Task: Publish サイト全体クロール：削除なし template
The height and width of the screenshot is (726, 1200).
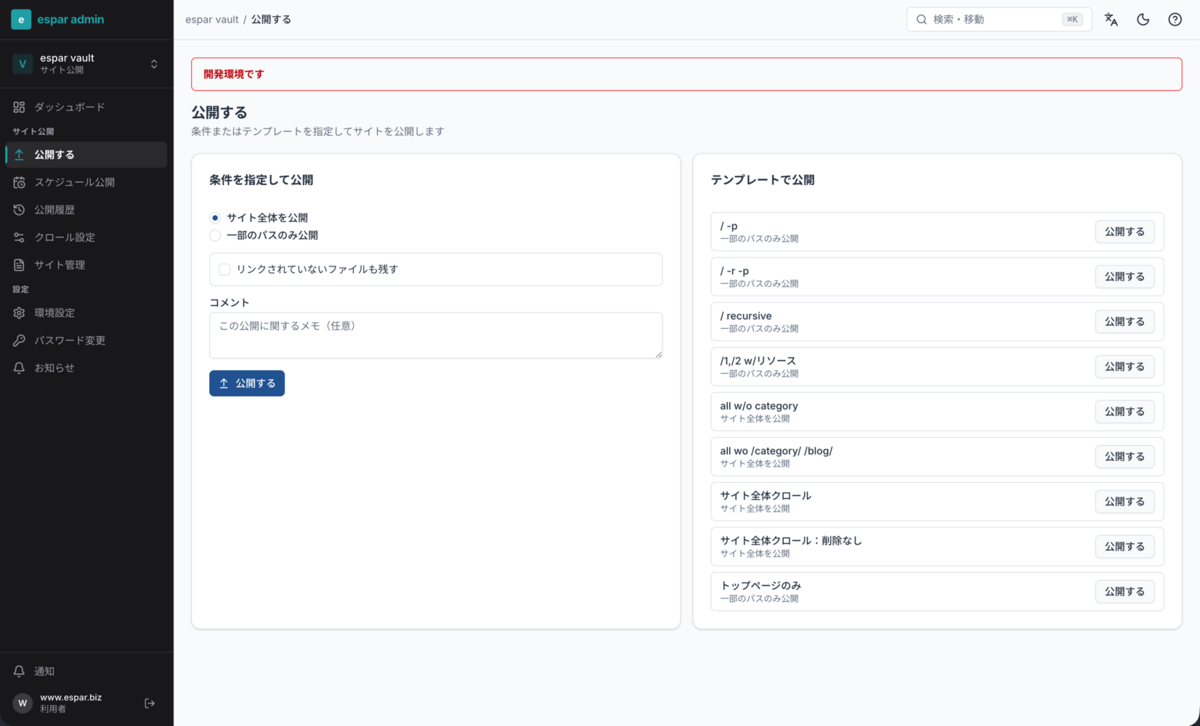Action: (x=1125, y=547)
